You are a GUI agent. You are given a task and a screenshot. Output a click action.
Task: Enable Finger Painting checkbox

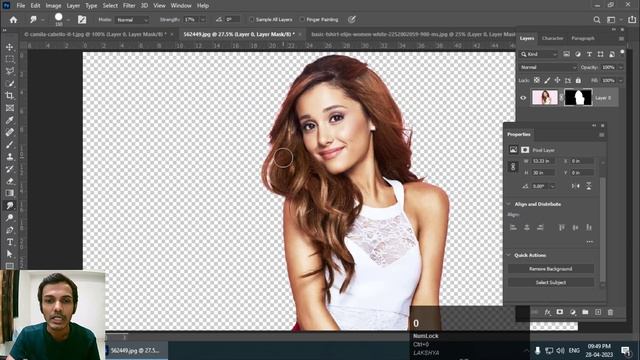click(x=302, y=20)
